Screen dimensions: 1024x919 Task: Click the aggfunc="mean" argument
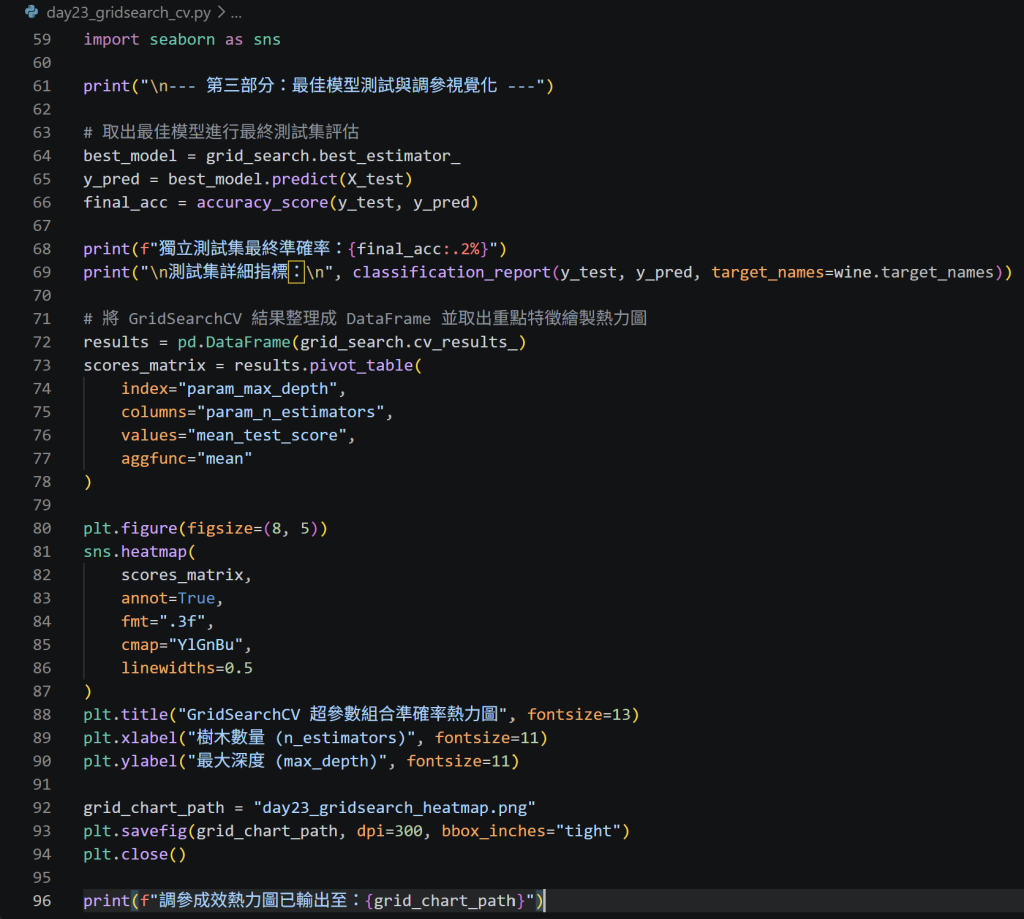click(x=187, y=459)
